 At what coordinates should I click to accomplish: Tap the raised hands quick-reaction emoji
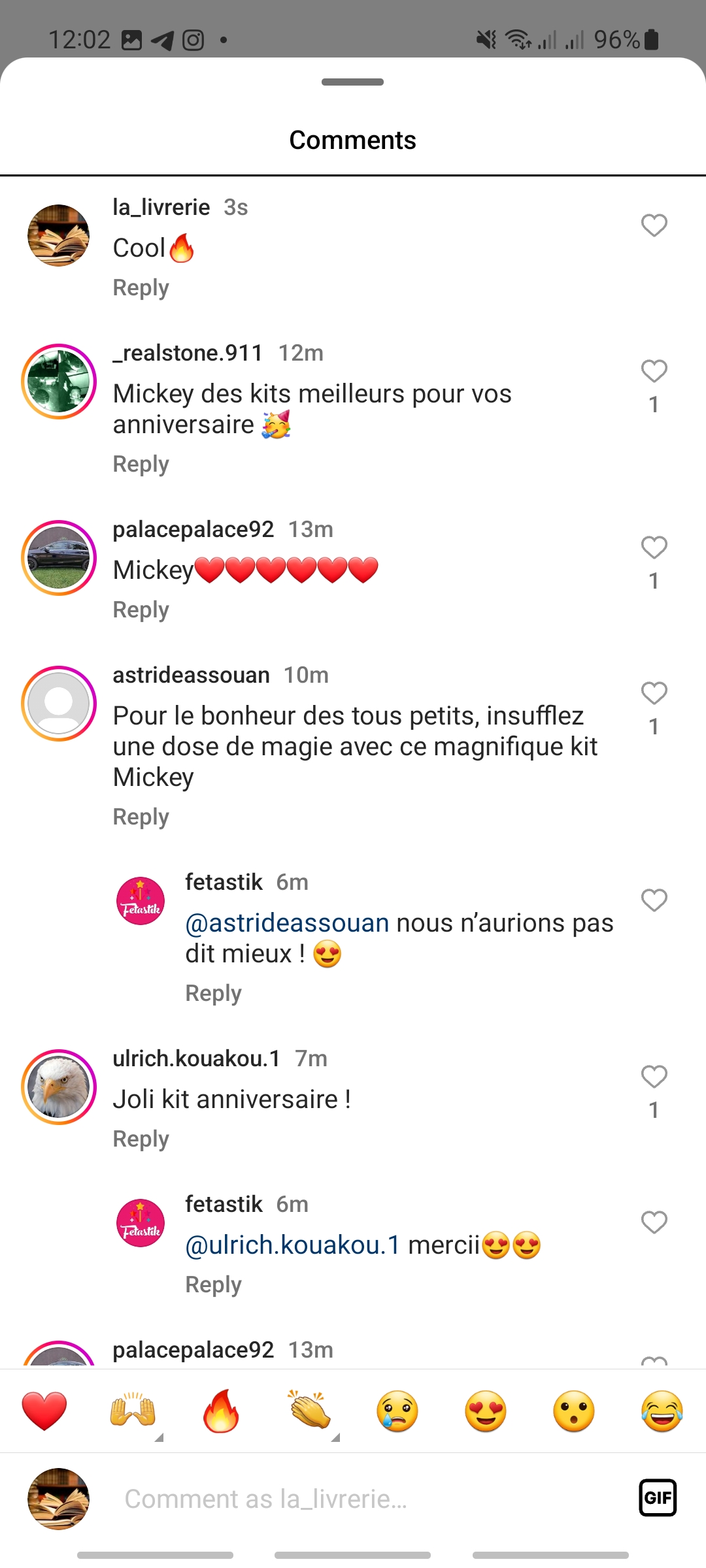coord(133,1411)
